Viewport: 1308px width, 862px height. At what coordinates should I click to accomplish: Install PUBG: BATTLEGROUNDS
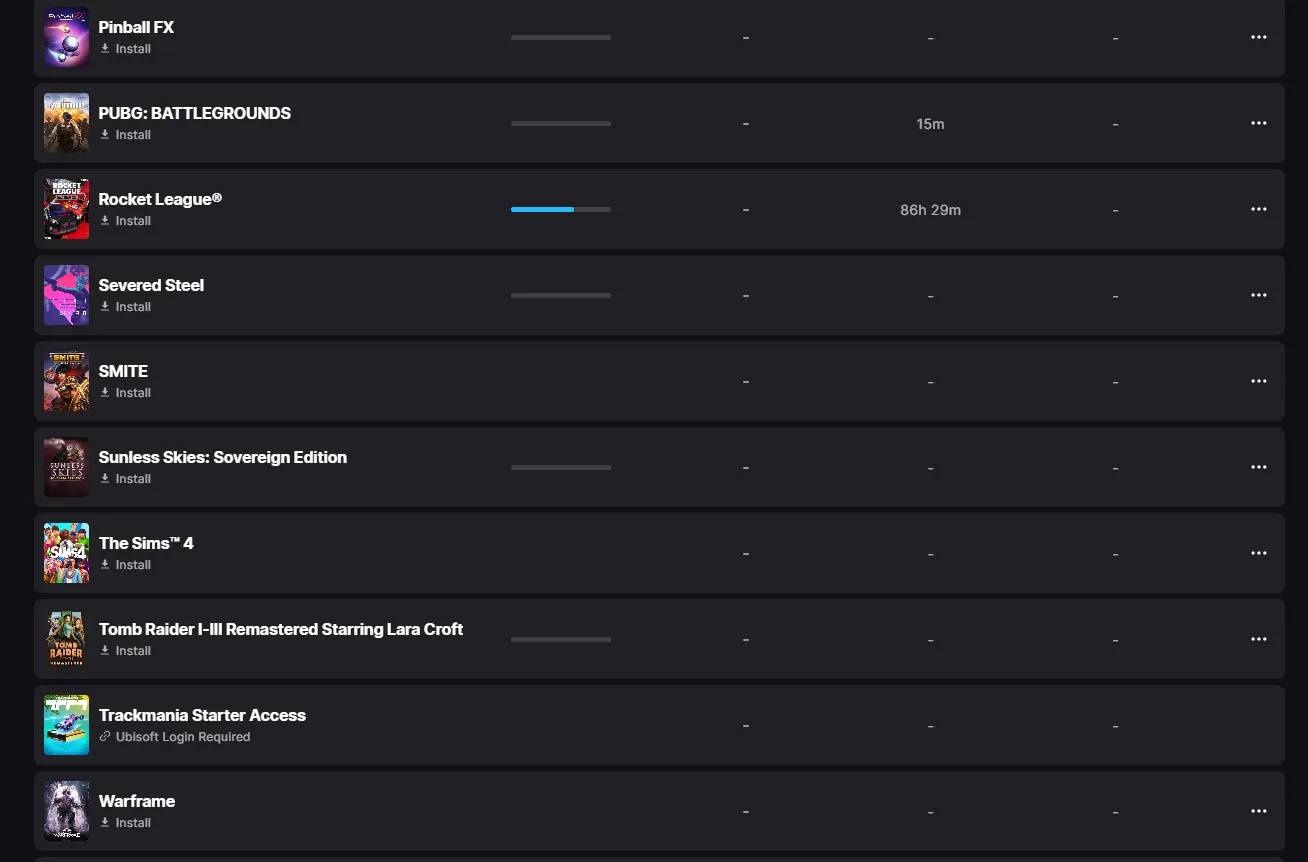125,135
